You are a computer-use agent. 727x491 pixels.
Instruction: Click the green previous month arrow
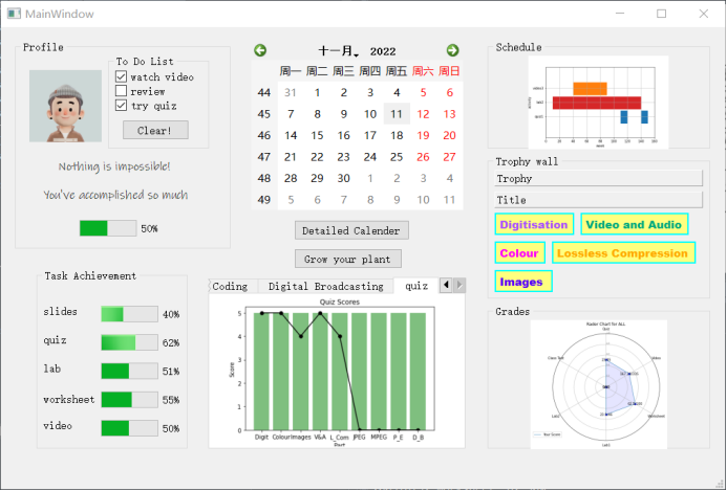click(261, 50)
